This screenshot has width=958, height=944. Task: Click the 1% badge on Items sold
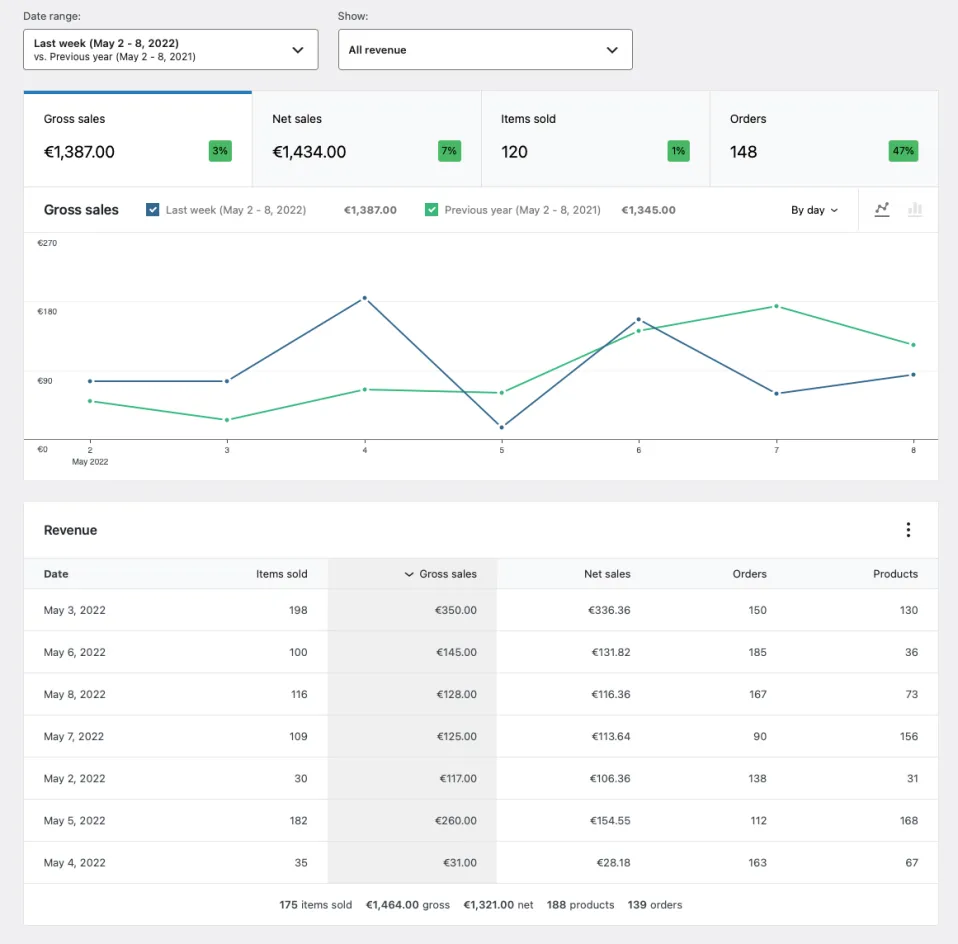[678, 151]
